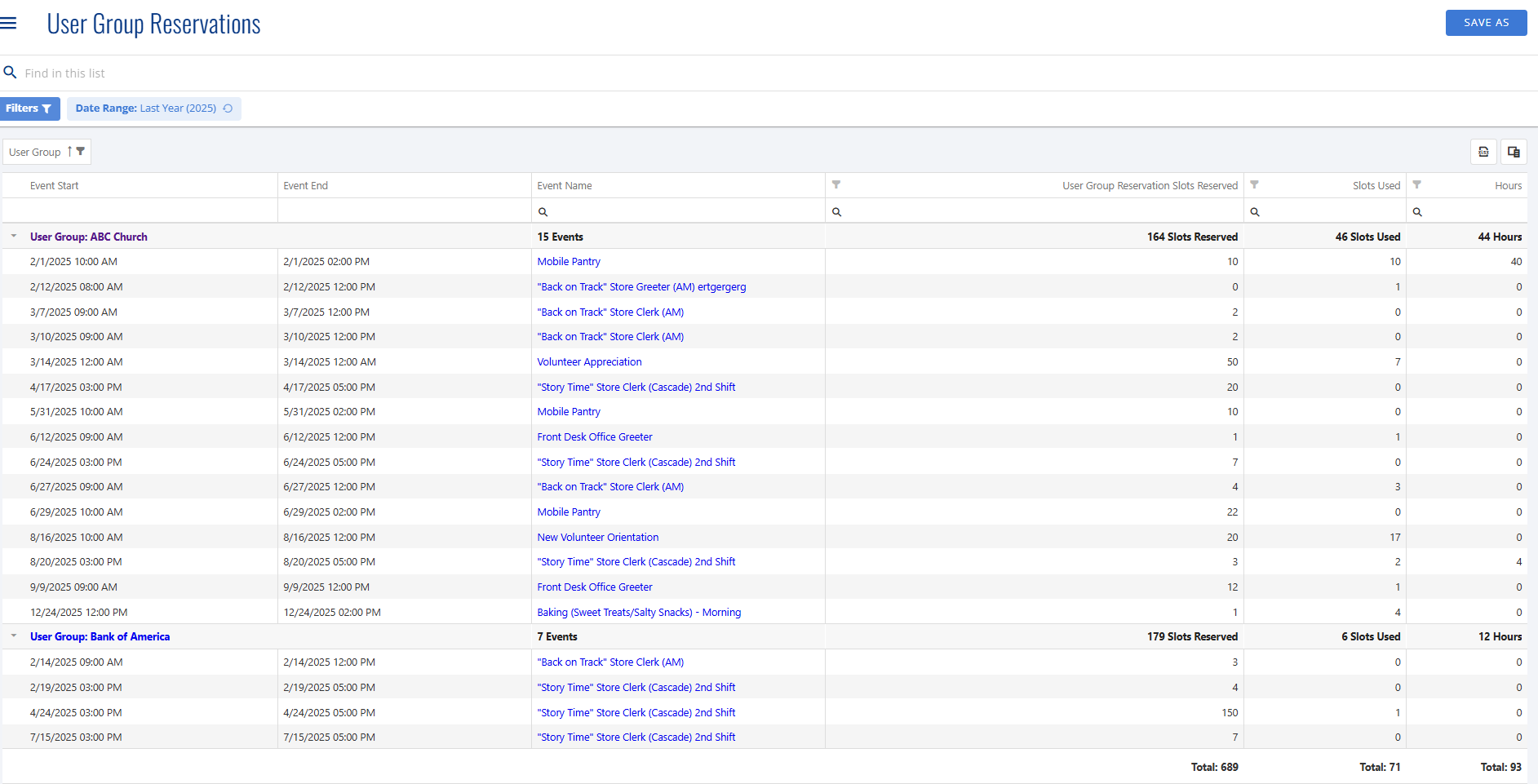Open the User Group grouping filter funnel
The image size is (1538, 784).
(81, 152)
